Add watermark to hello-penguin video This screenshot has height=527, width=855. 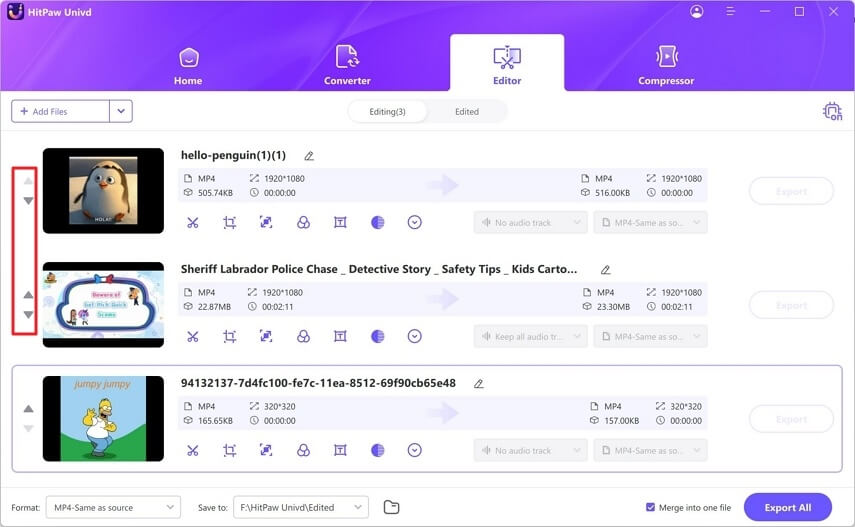point(340,223)
